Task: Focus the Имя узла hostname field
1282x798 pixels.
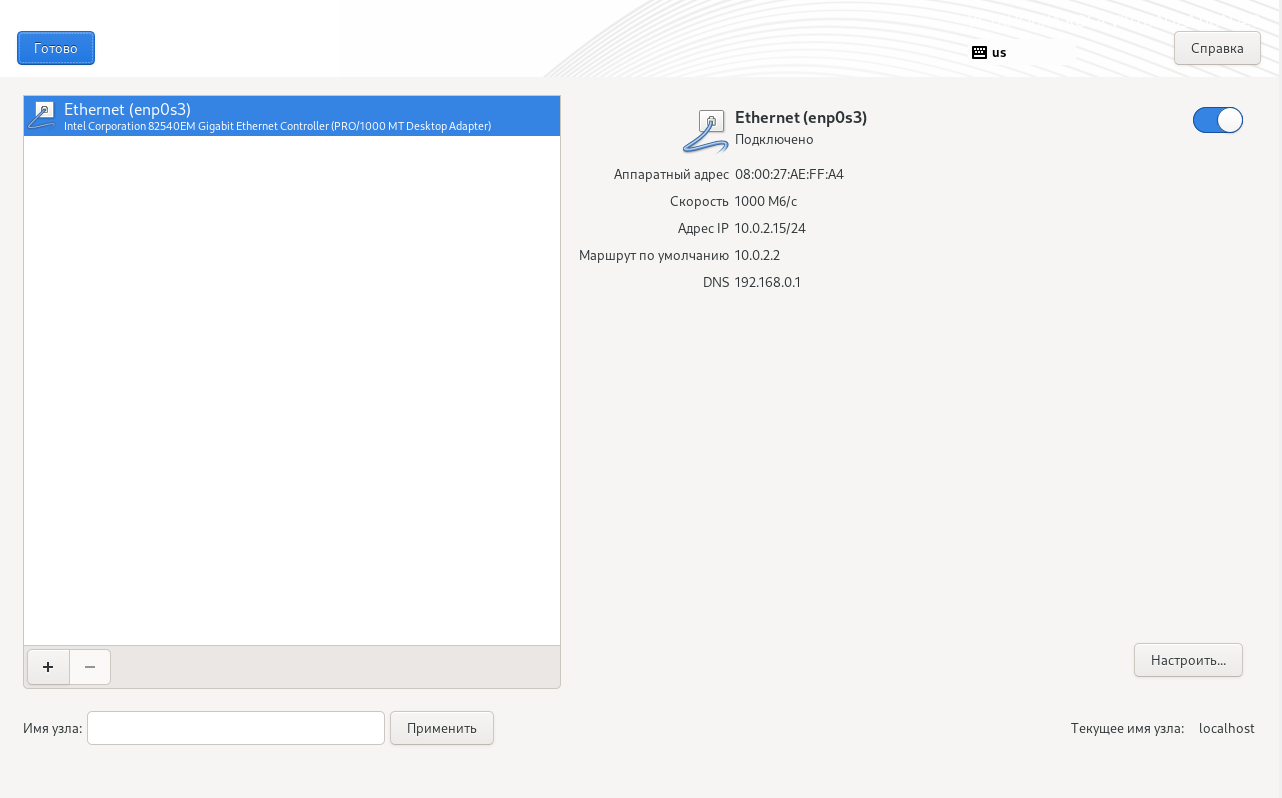Action: tap(236, 728)
